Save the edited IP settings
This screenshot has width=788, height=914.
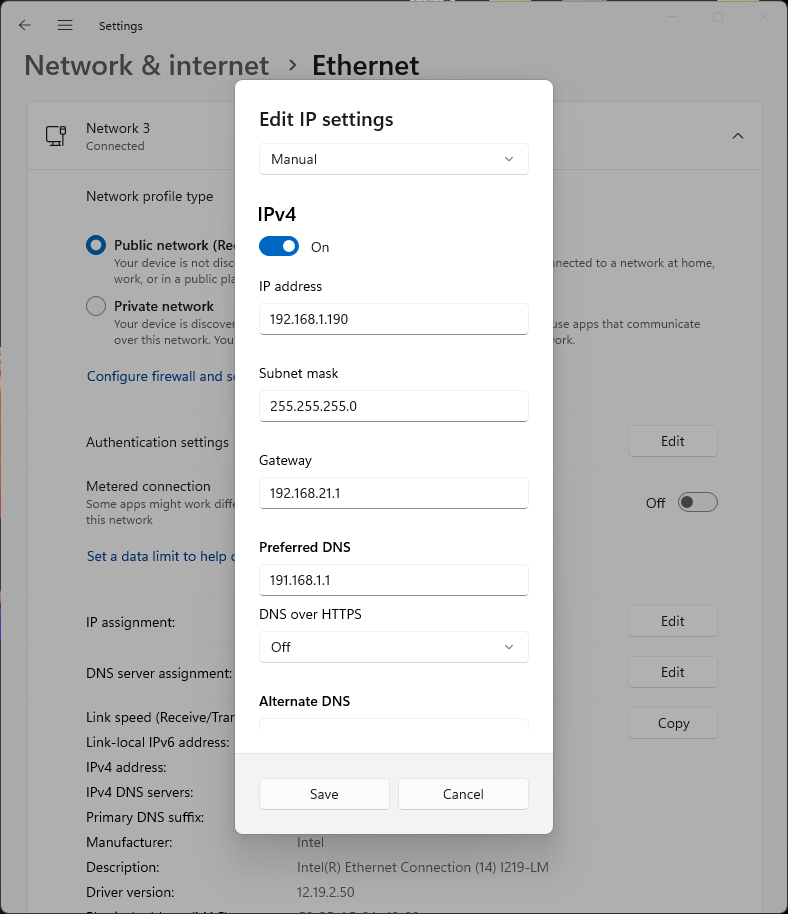click(x=324, y=794)
